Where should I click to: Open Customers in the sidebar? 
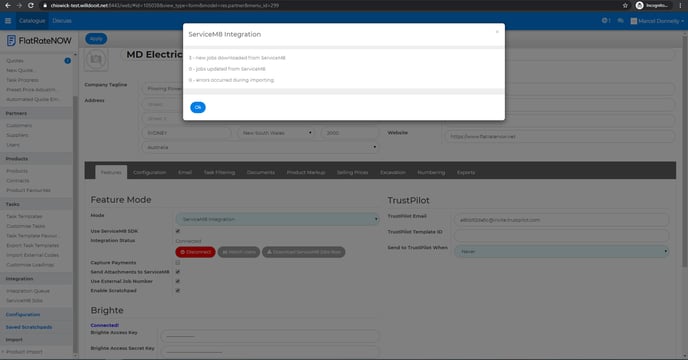tap(19, 126)
